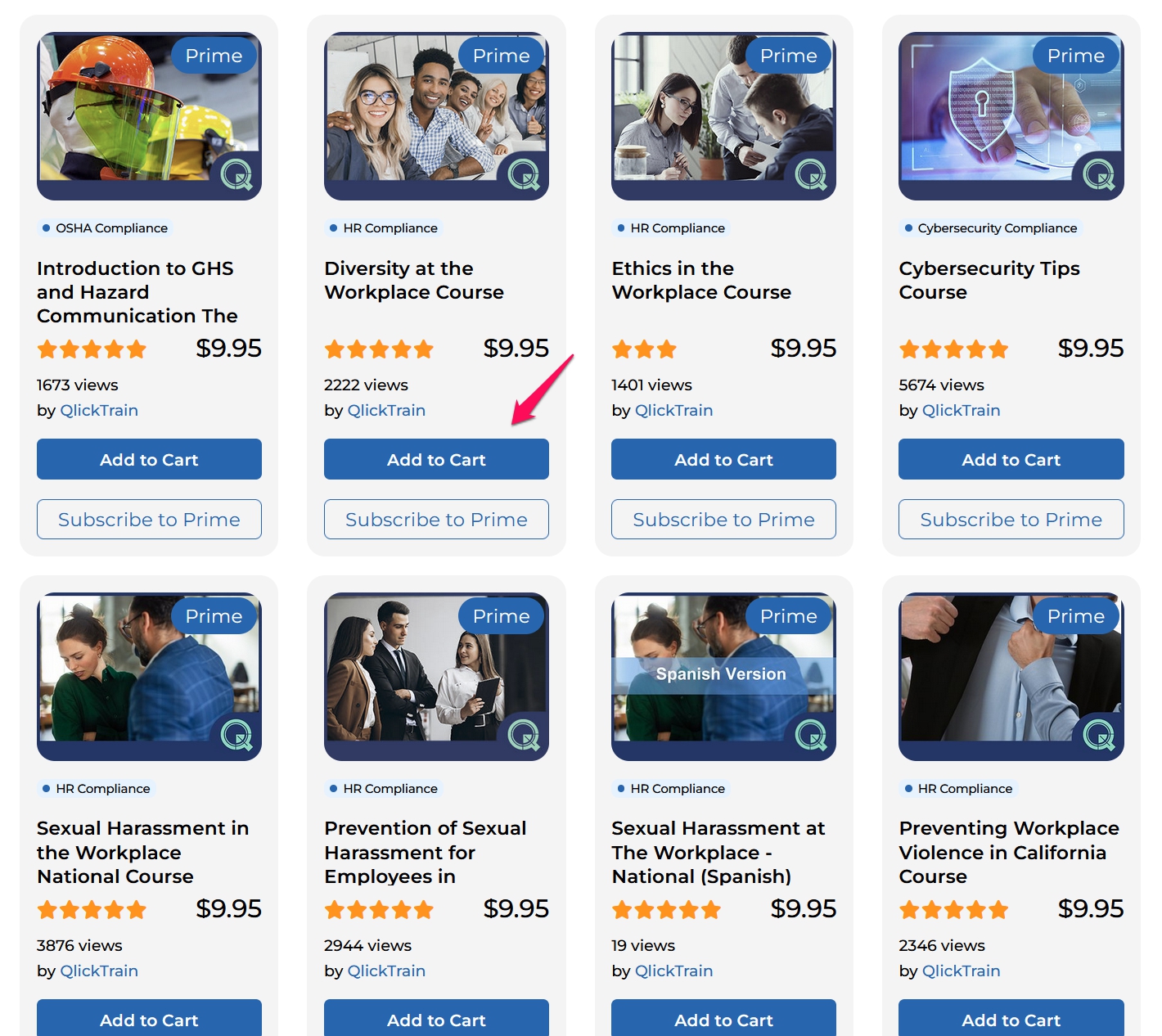Add Prevention of Sexual Harassment course to cart
This screenshot has height=1036, width=1162.
coord(436,1019)
